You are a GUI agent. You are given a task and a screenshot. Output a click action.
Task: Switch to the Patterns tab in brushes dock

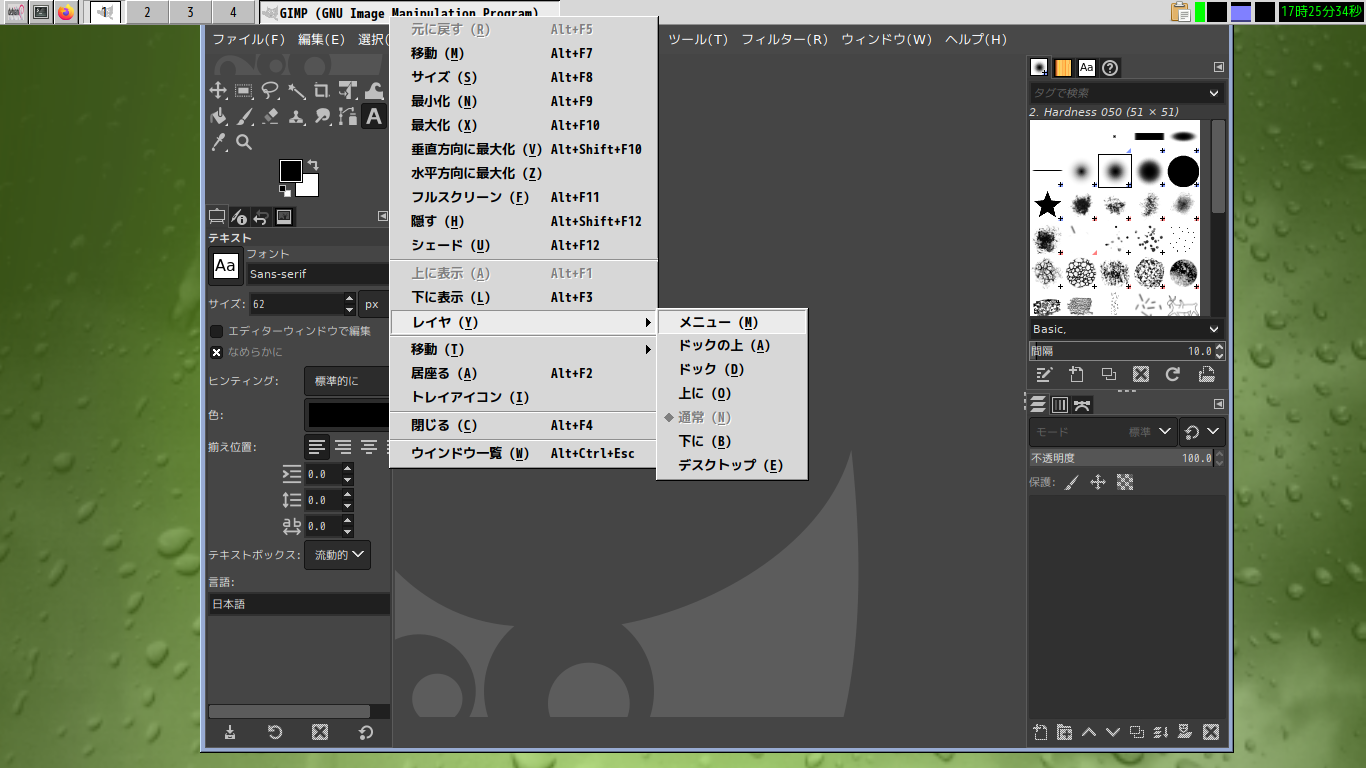[x=1063, y=67]
